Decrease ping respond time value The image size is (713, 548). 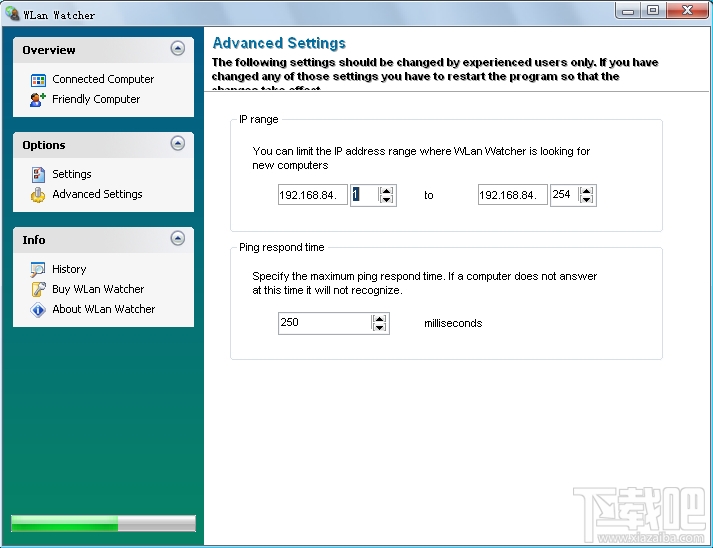tap(379, 327)
